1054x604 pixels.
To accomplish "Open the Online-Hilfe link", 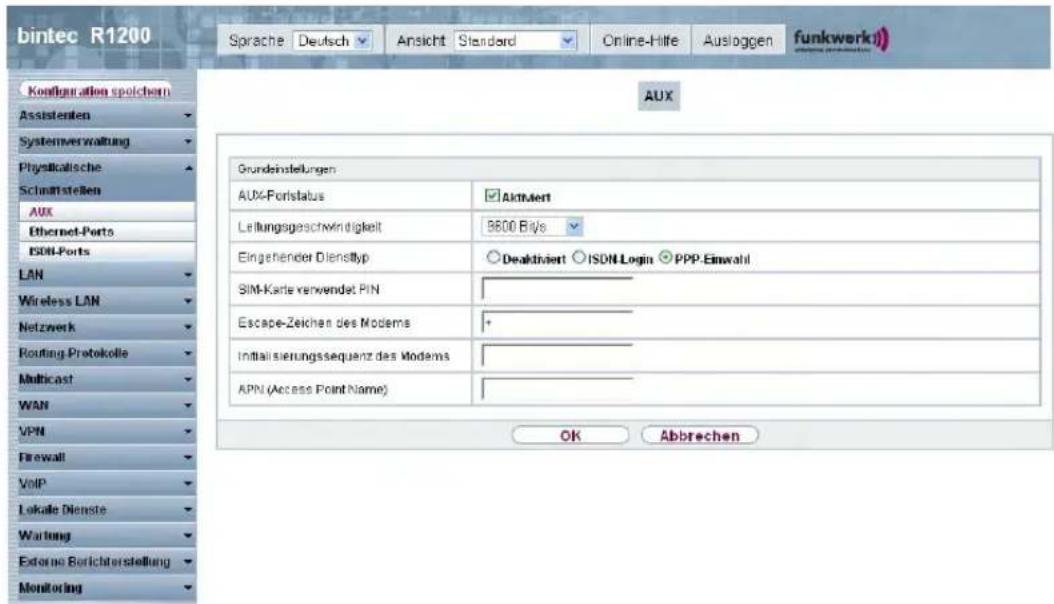I will pos(640,41).
